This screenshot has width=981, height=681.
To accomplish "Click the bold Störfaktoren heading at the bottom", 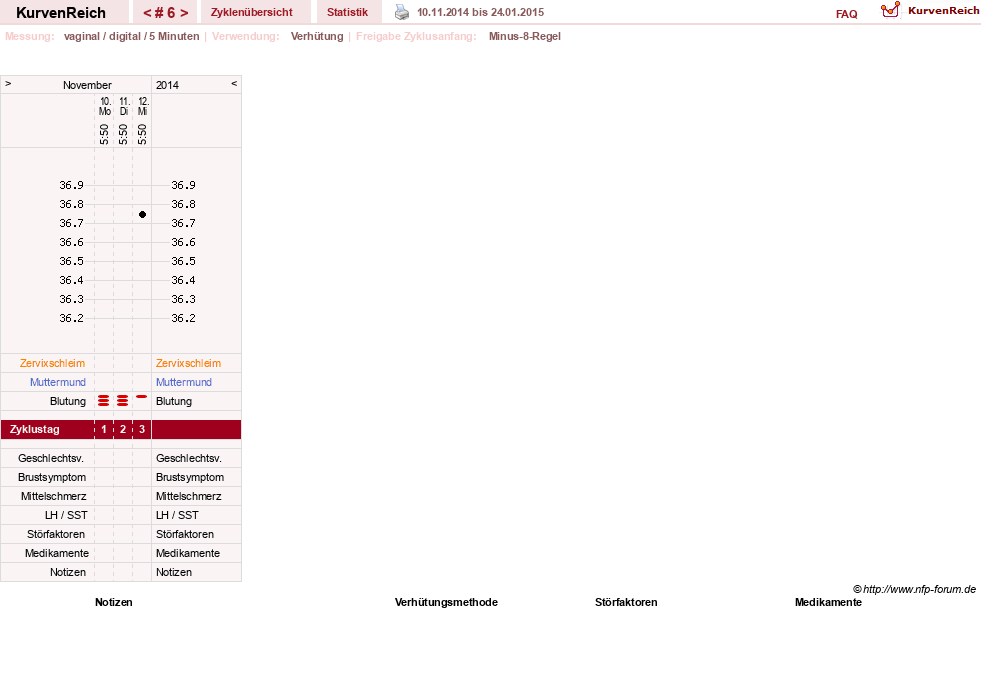I will [x=626, y=602].
